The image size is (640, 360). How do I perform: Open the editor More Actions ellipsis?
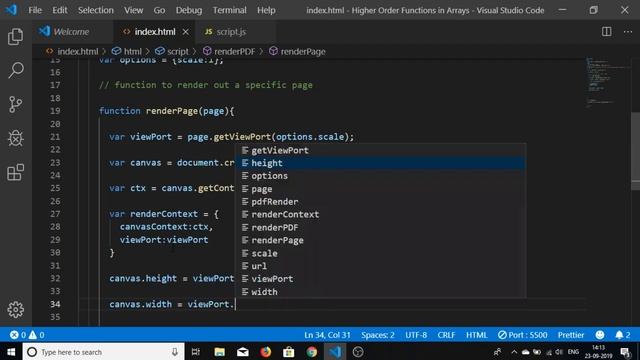click(628, 31)
